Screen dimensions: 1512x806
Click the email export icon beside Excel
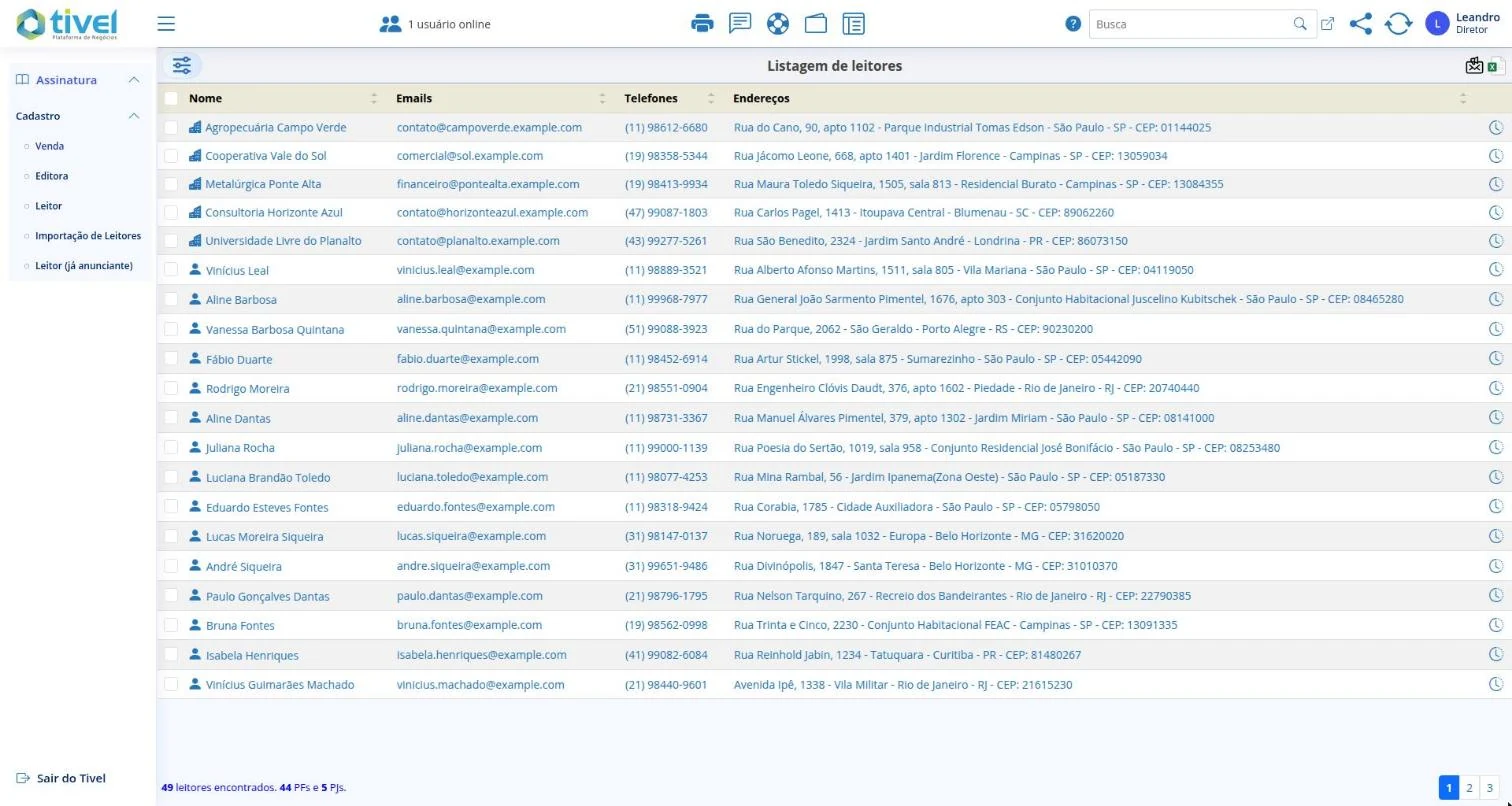pyautogui.click(x=1474, y=66)
